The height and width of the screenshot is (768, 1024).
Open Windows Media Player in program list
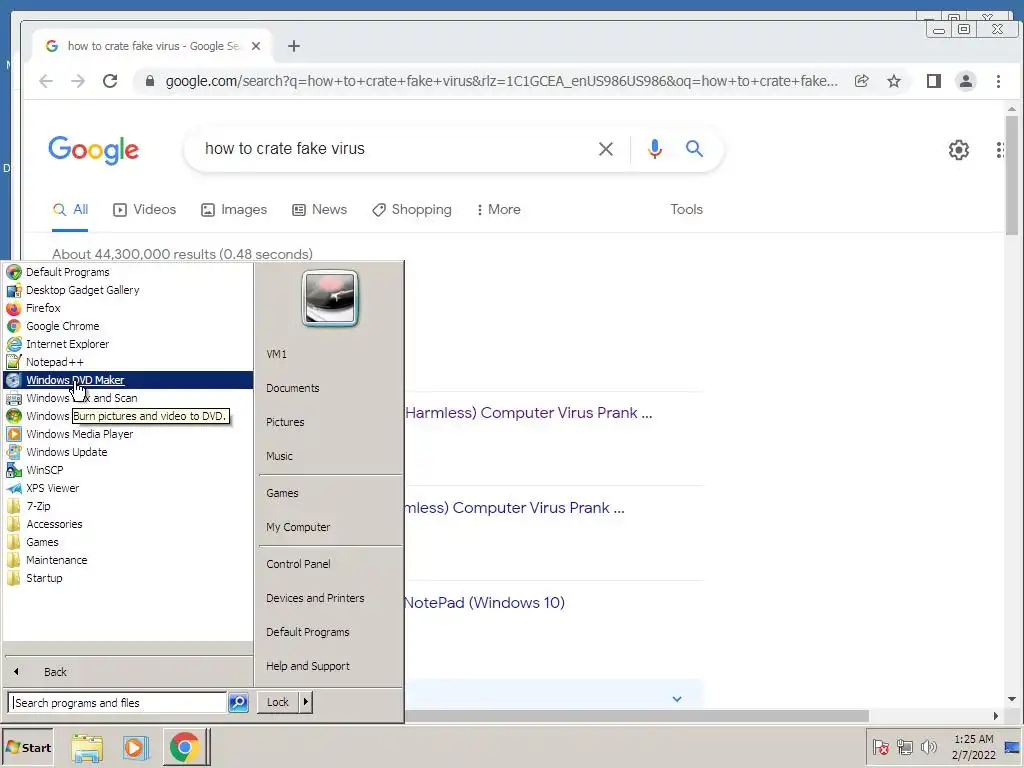[79, 434]
